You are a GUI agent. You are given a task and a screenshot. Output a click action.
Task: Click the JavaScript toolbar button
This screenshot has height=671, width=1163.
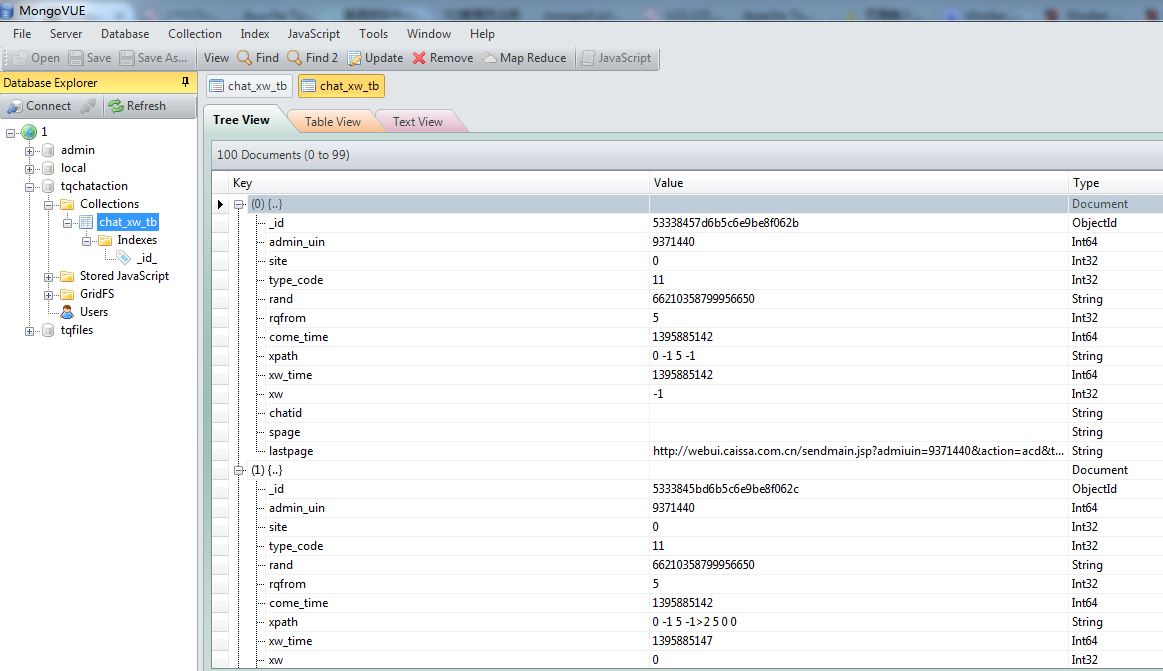coord(616,58)
